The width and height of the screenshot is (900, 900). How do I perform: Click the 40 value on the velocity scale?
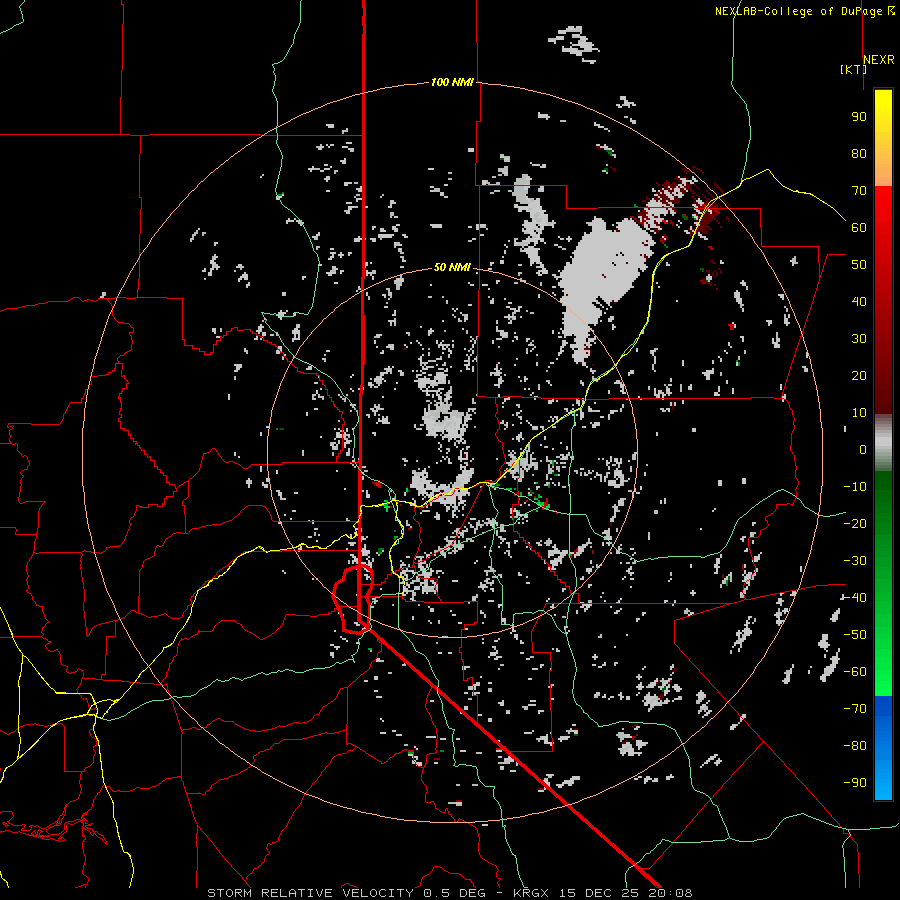[859, 302]
